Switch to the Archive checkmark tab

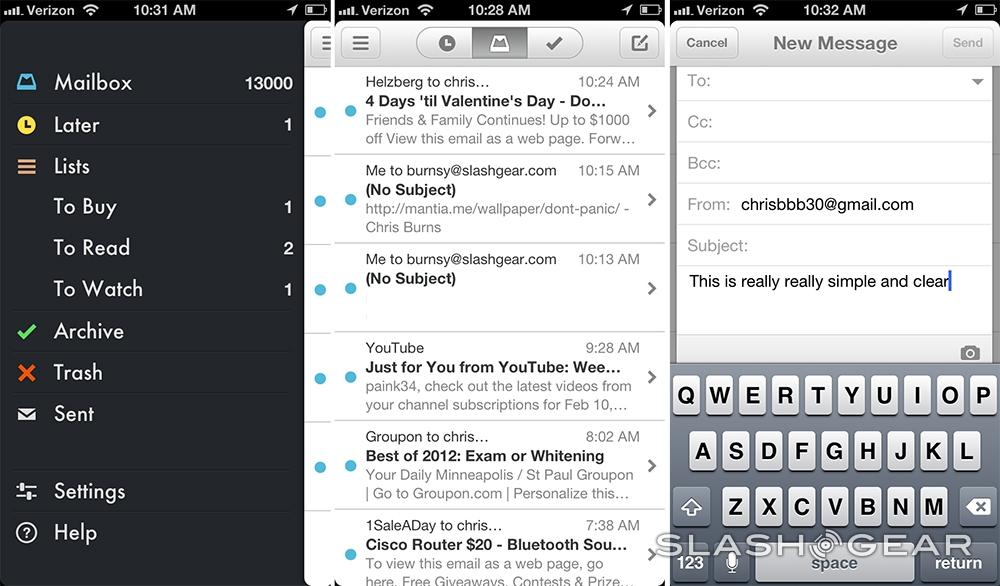556,44
